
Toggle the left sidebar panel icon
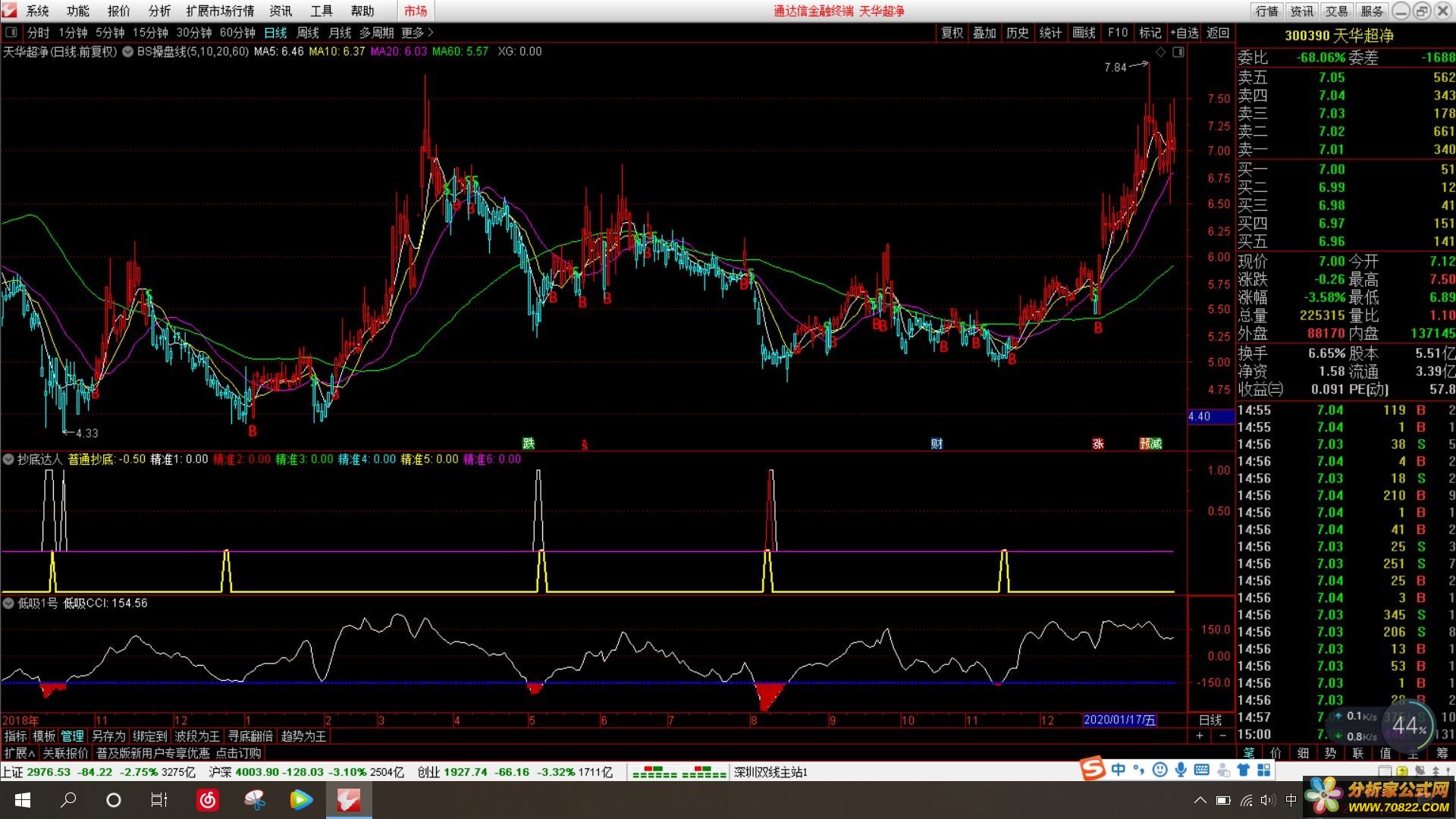(11, 33)
